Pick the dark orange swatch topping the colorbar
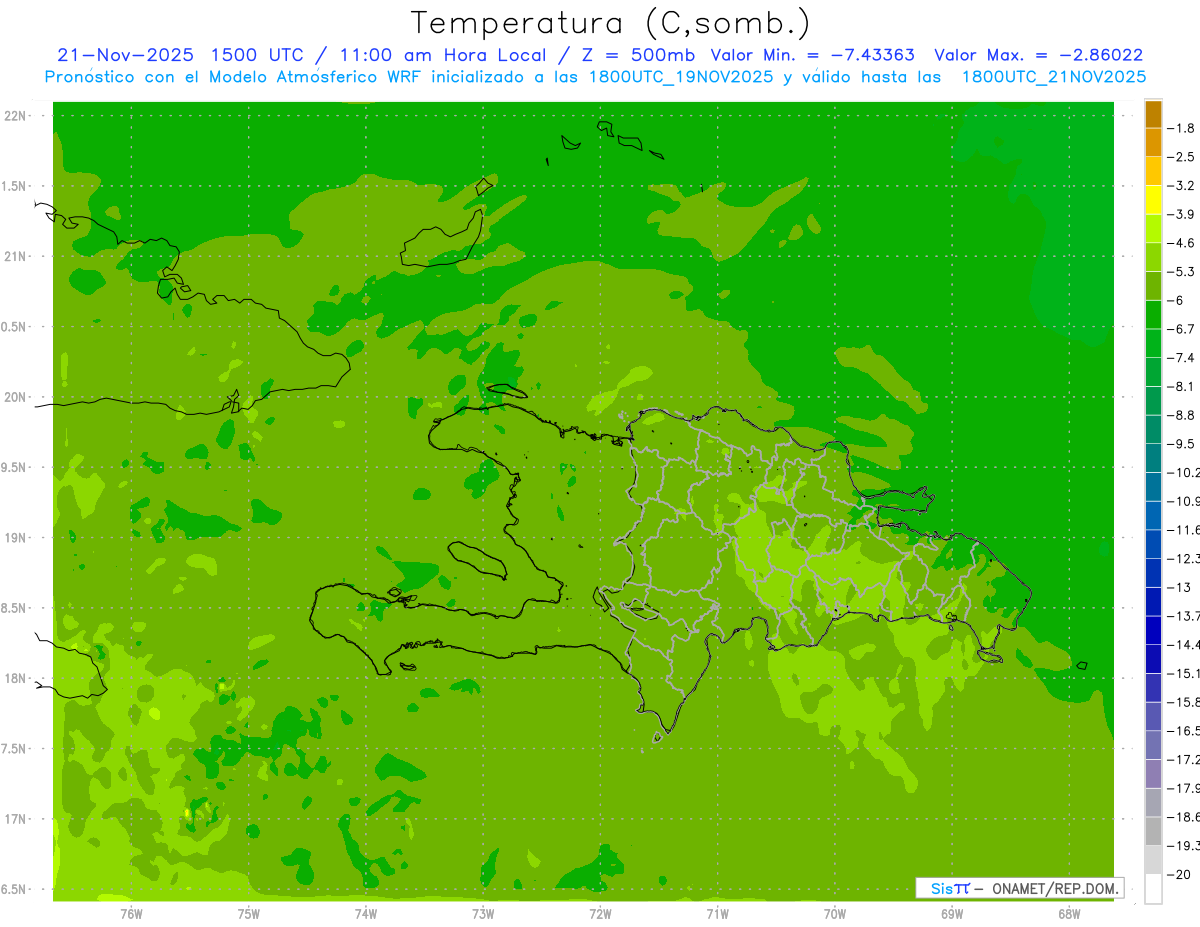1200x927 pixels. pos(1153,114)
